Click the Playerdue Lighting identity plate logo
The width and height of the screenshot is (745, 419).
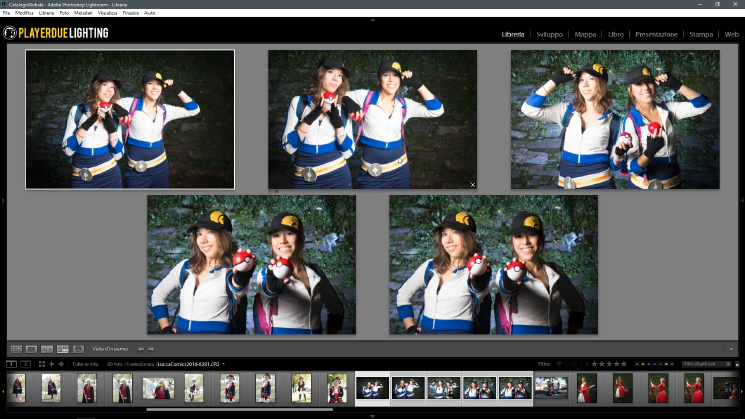coord(56,33)
